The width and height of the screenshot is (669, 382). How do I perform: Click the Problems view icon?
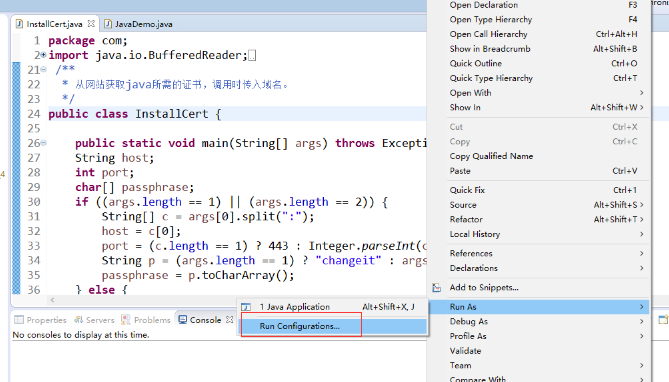coord(125,320)
